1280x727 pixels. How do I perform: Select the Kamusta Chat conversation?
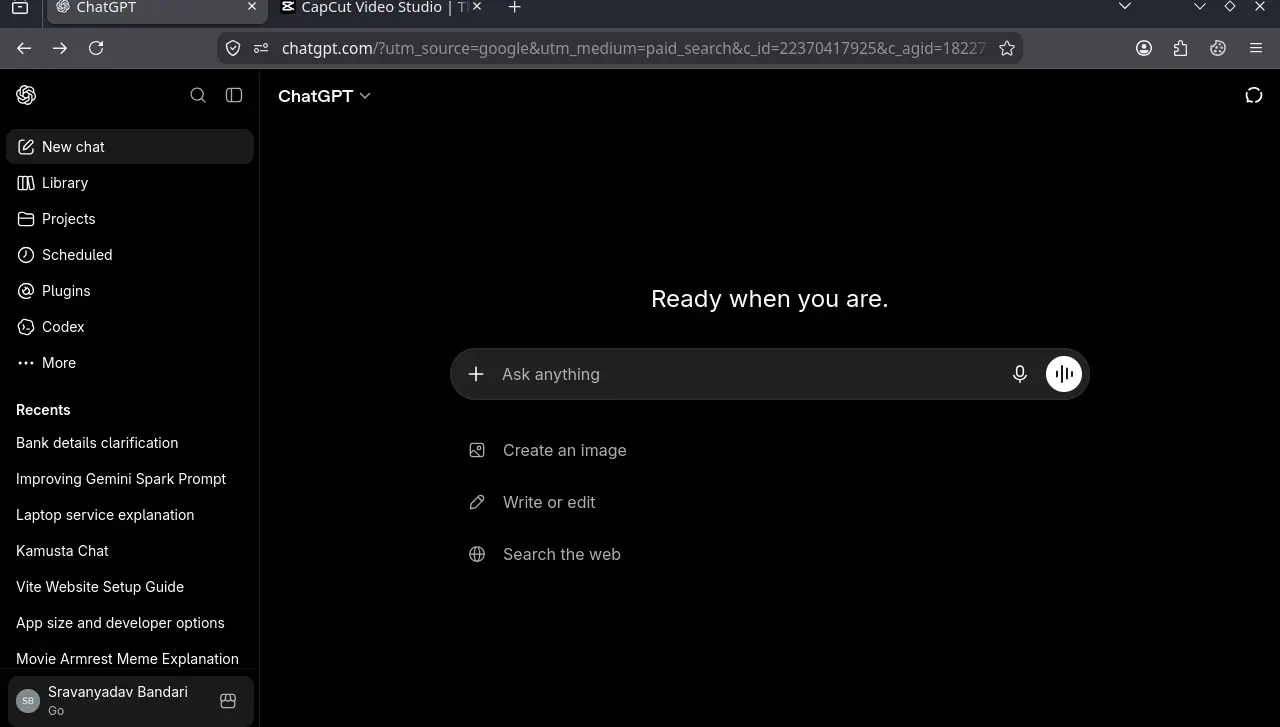pos(130,551)
